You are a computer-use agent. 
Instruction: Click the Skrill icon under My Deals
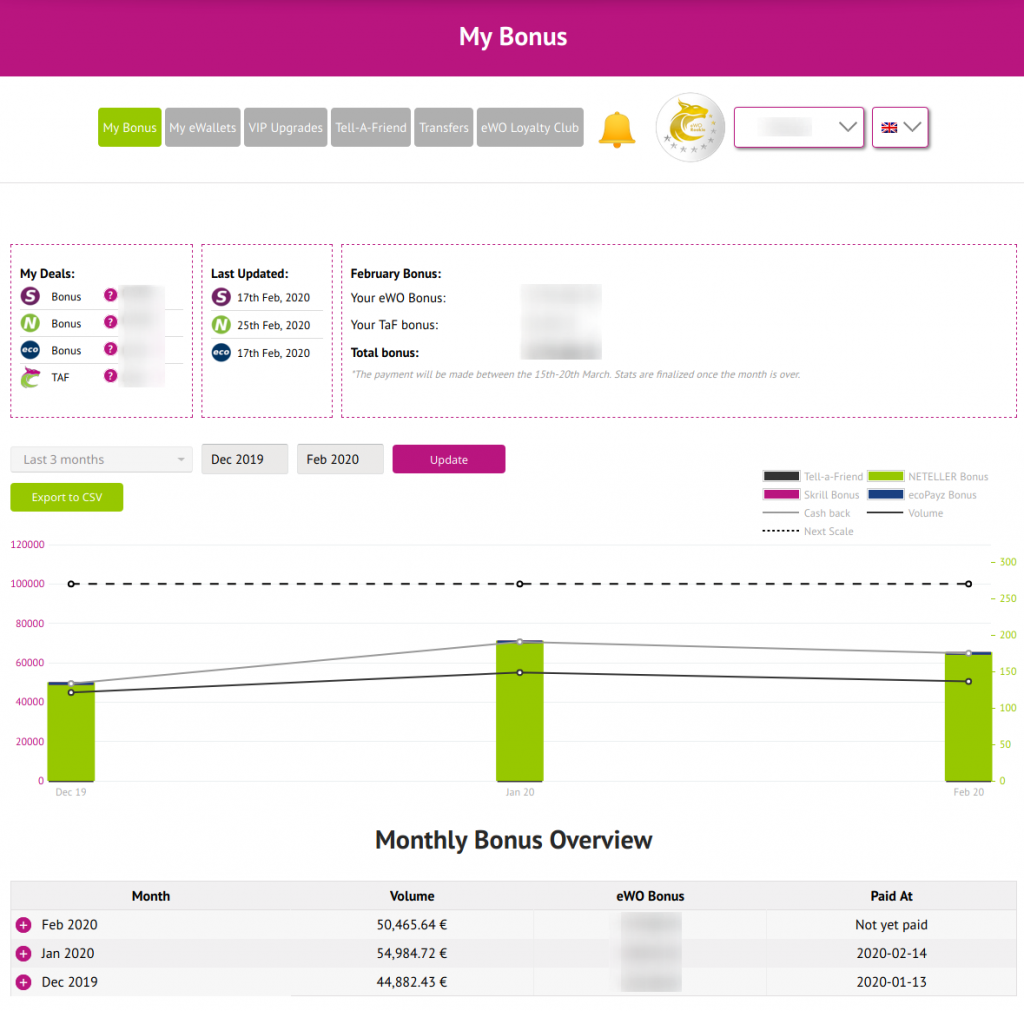tap(30, 296)
